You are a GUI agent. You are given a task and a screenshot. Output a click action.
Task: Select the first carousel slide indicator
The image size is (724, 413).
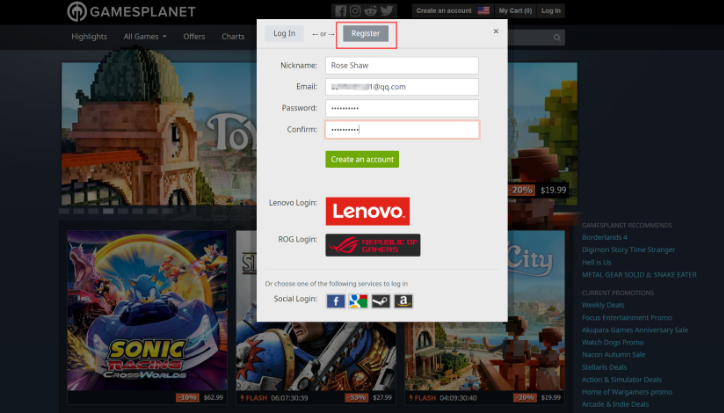(64, 211)
